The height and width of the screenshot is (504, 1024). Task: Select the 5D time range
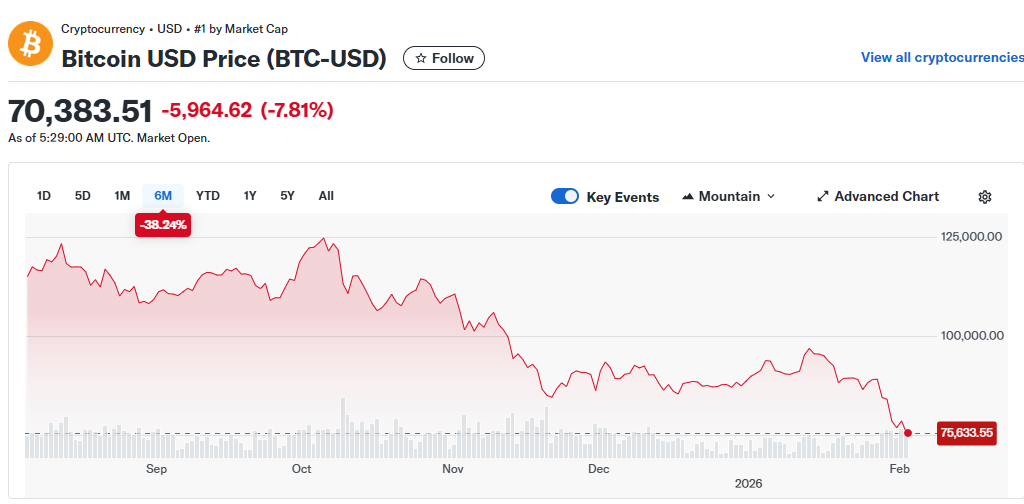(83, 196)
